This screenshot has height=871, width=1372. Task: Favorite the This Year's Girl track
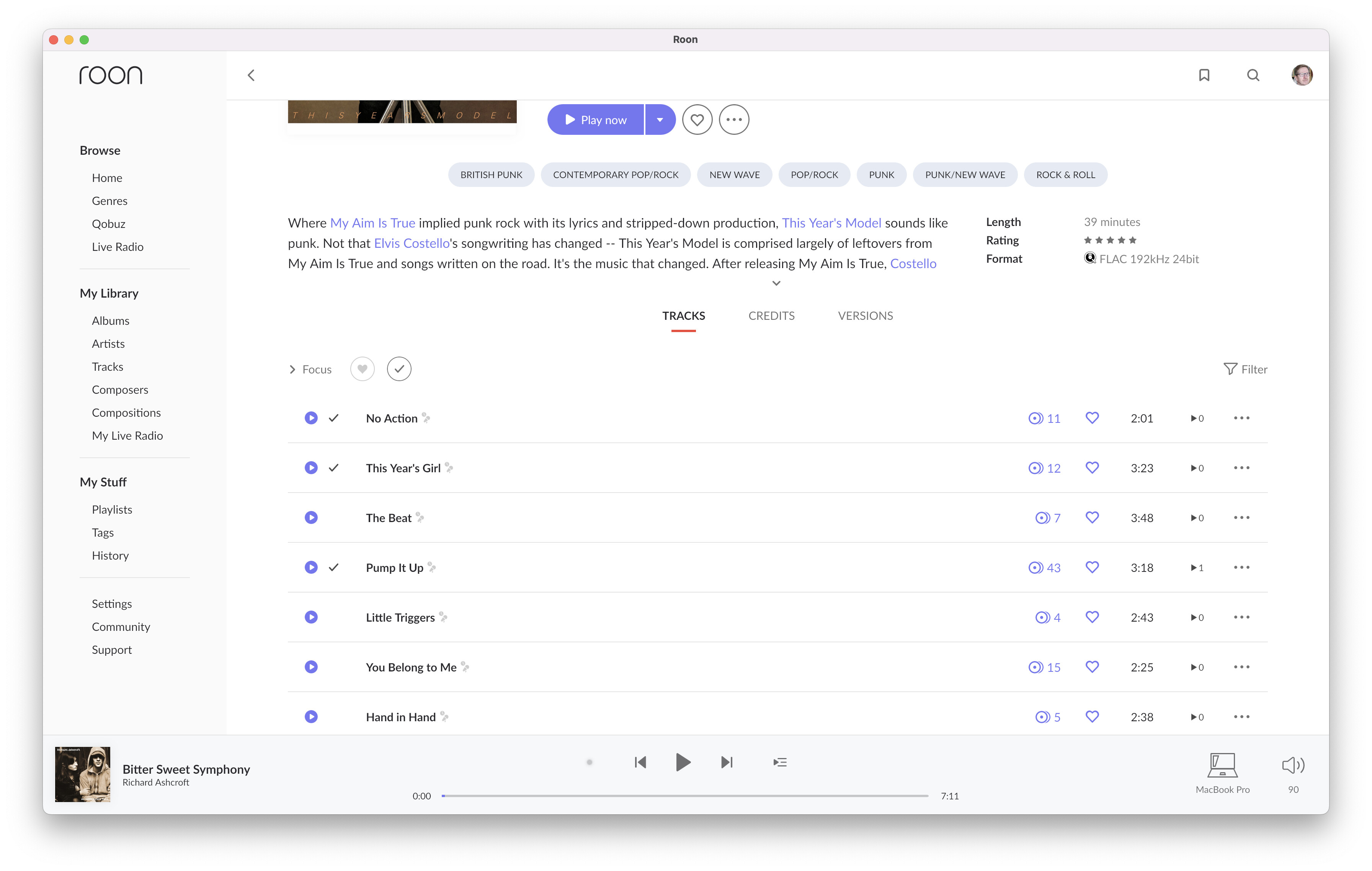1092,467
